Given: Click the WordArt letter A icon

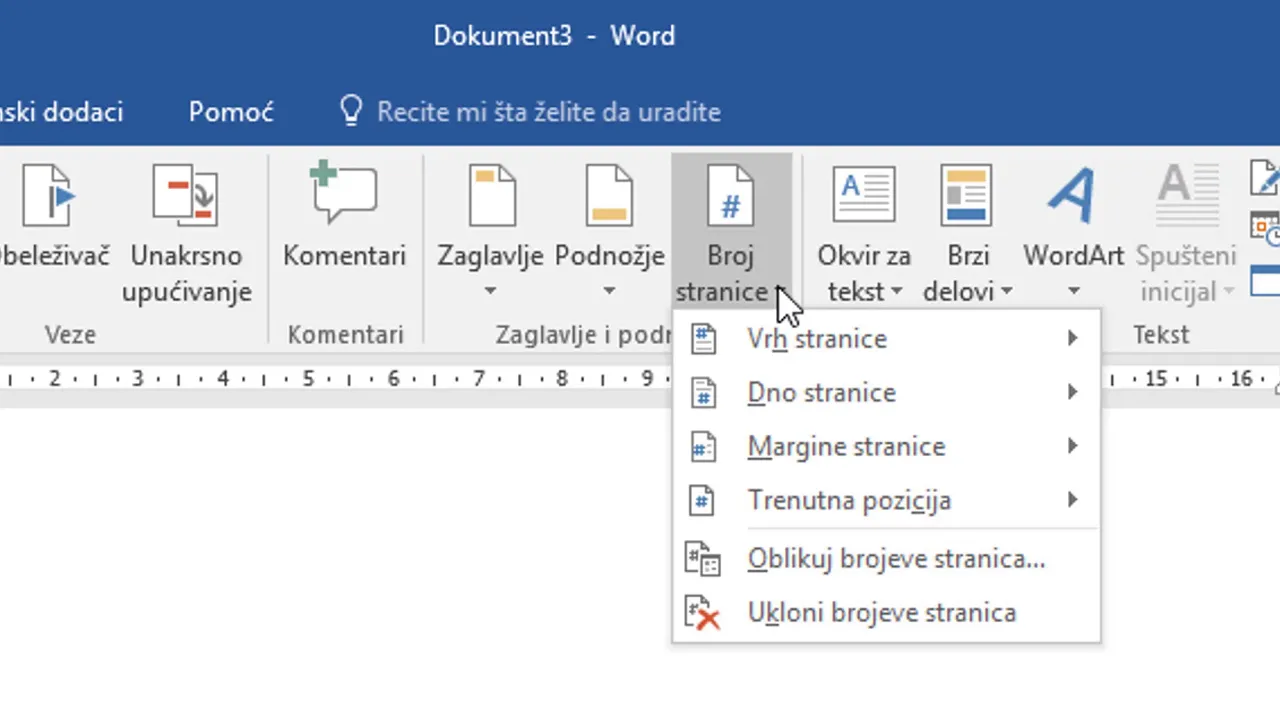Looking at the screenshot, I should click(1072, 195).
